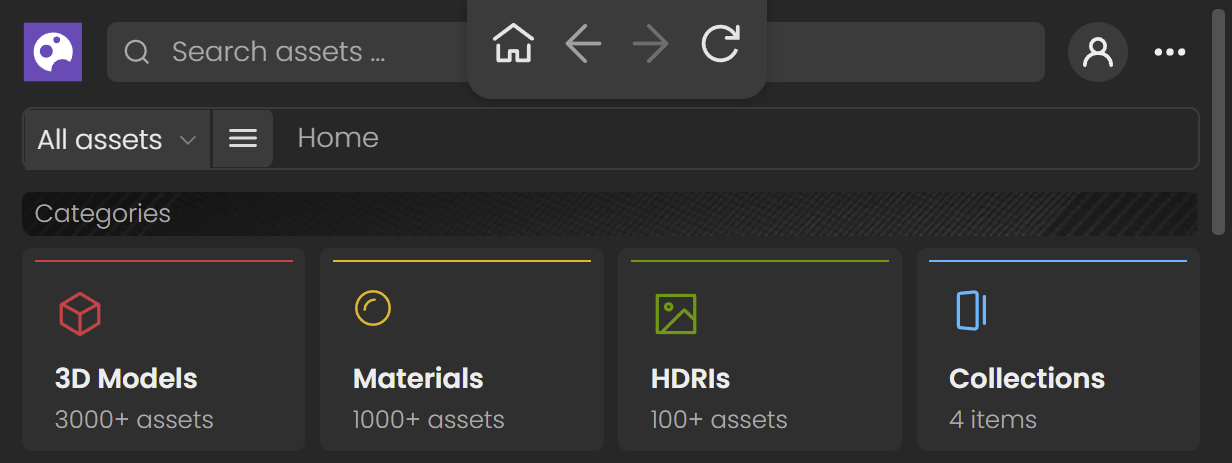This screenshot has height=463, width=1232.
Task: Click the vertical scrollbar on the right
Action: 1217,120
